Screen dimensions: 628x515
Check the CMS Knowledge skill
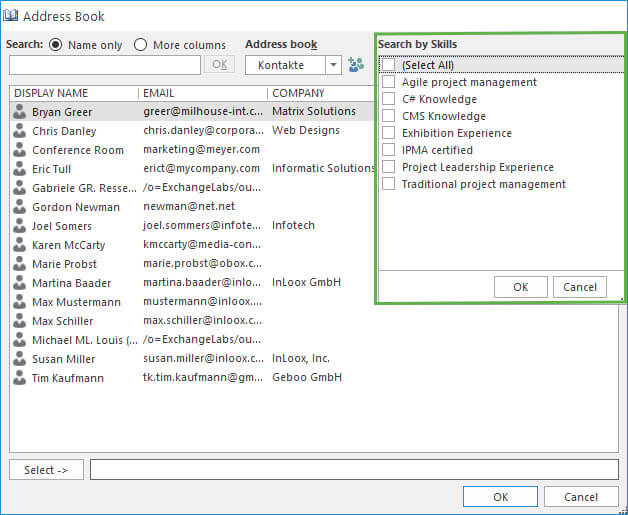click(x=388, y=116)
